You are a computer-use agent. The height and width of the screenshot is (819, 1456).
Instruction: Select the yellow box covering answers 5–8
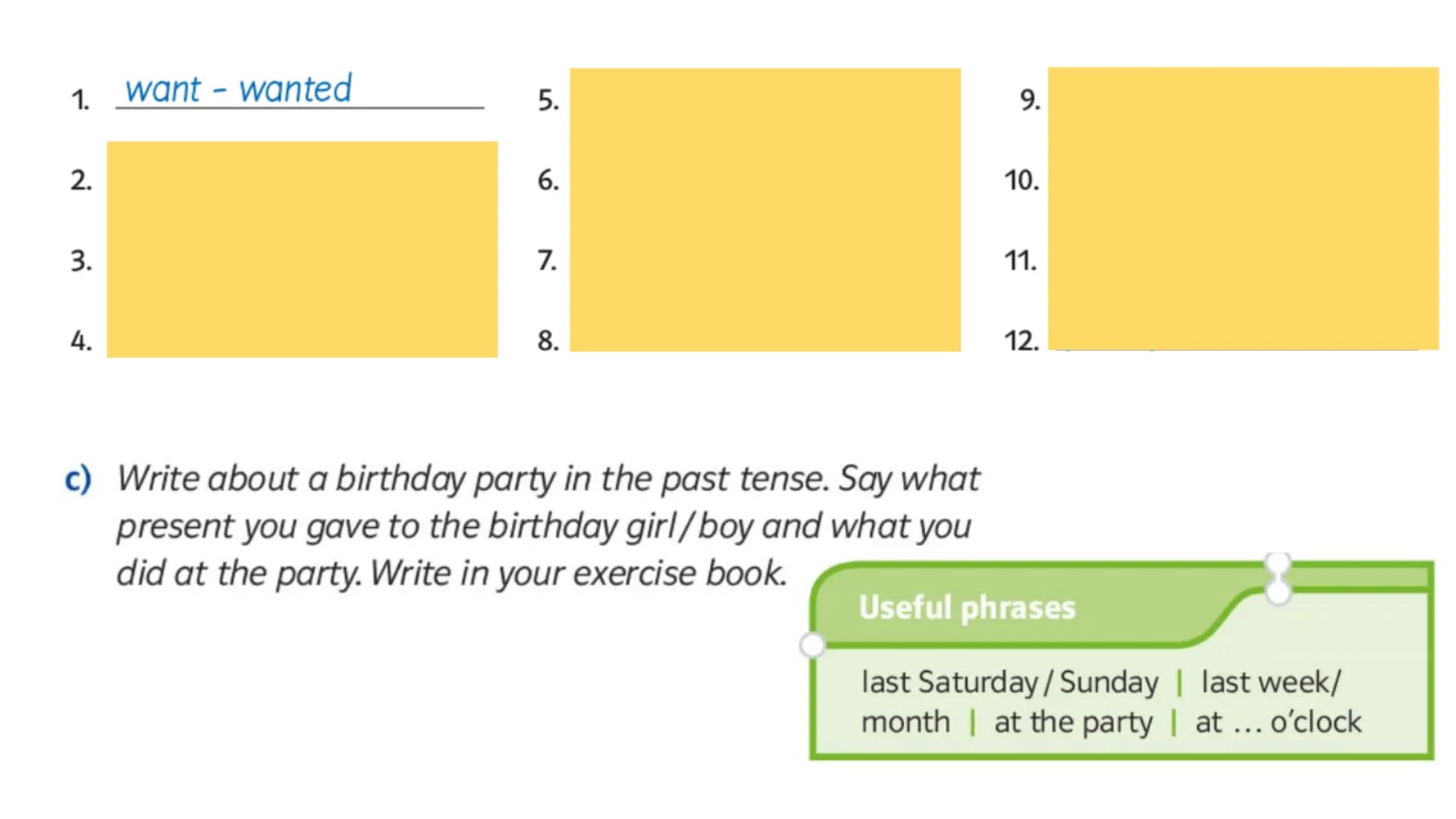click(x=765, y=209)
